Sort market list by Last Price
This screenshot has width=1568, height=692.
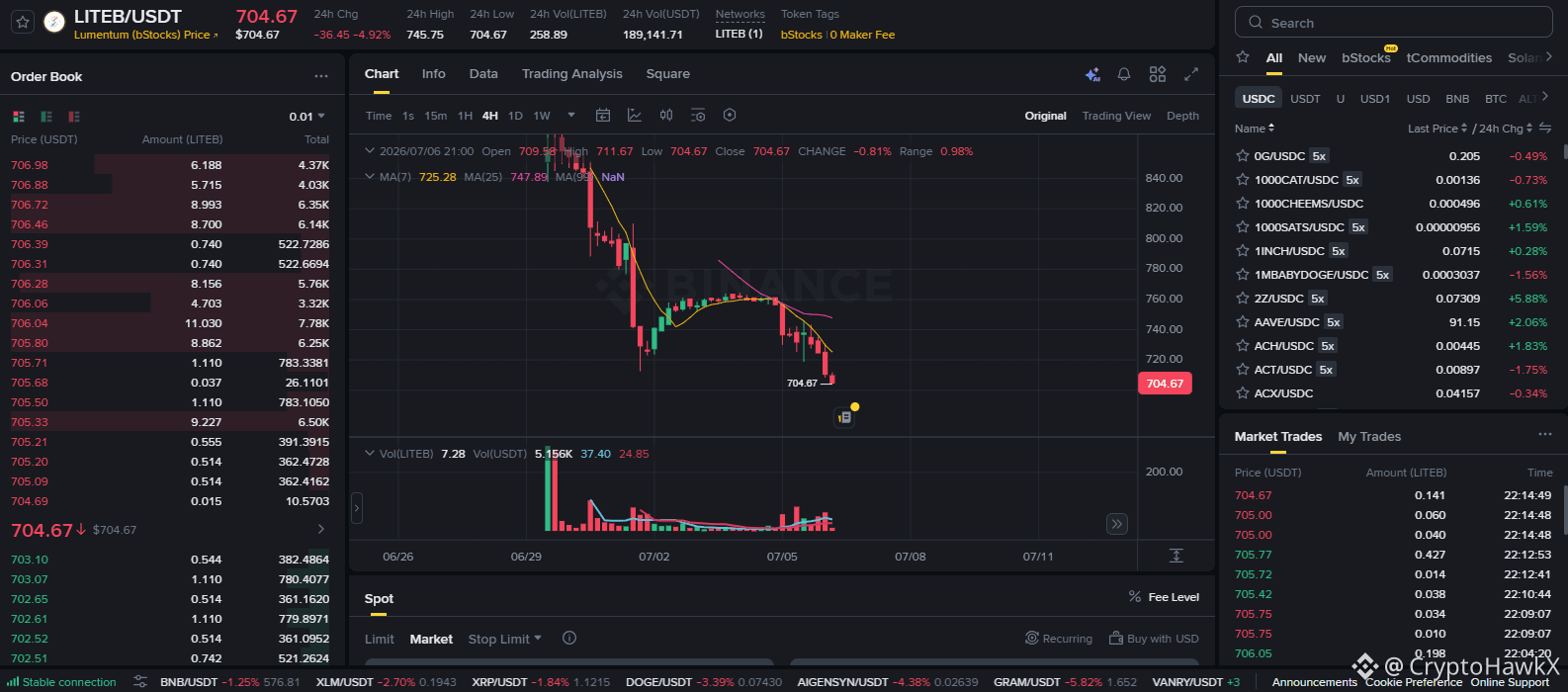point(1437,129)
